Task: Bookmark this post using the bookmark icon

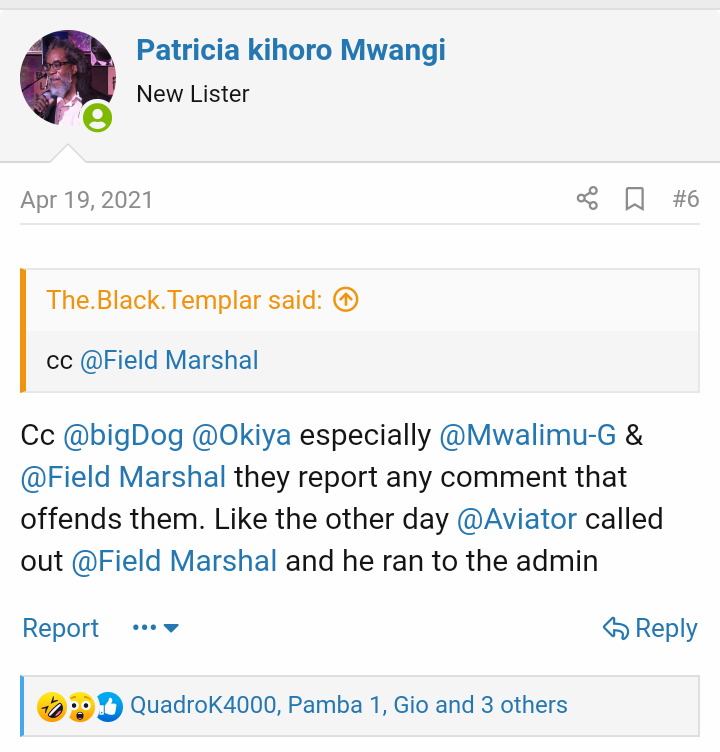Action: (x=634, y=198)
